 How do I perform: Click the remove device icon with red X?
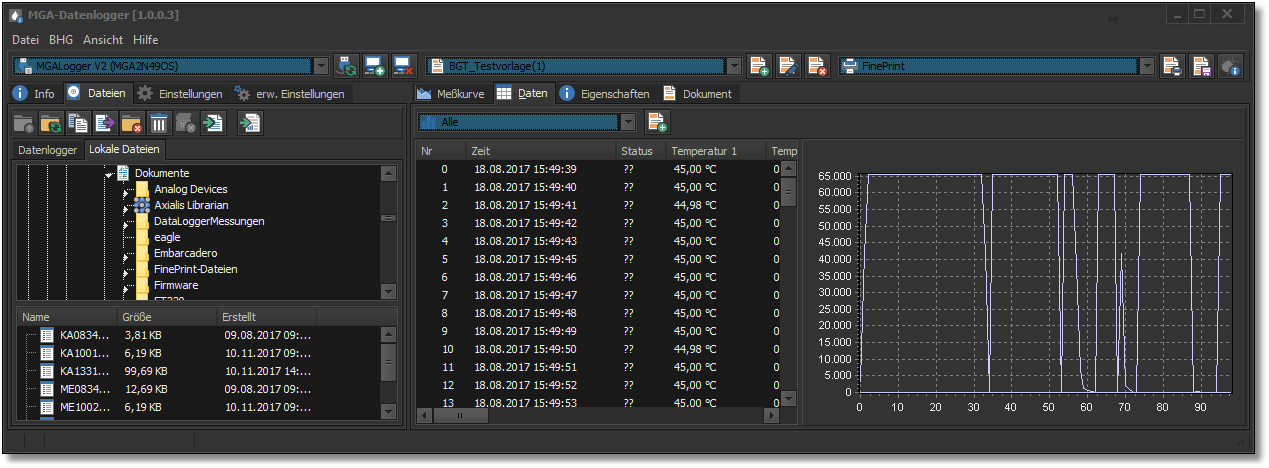[404, 66]
